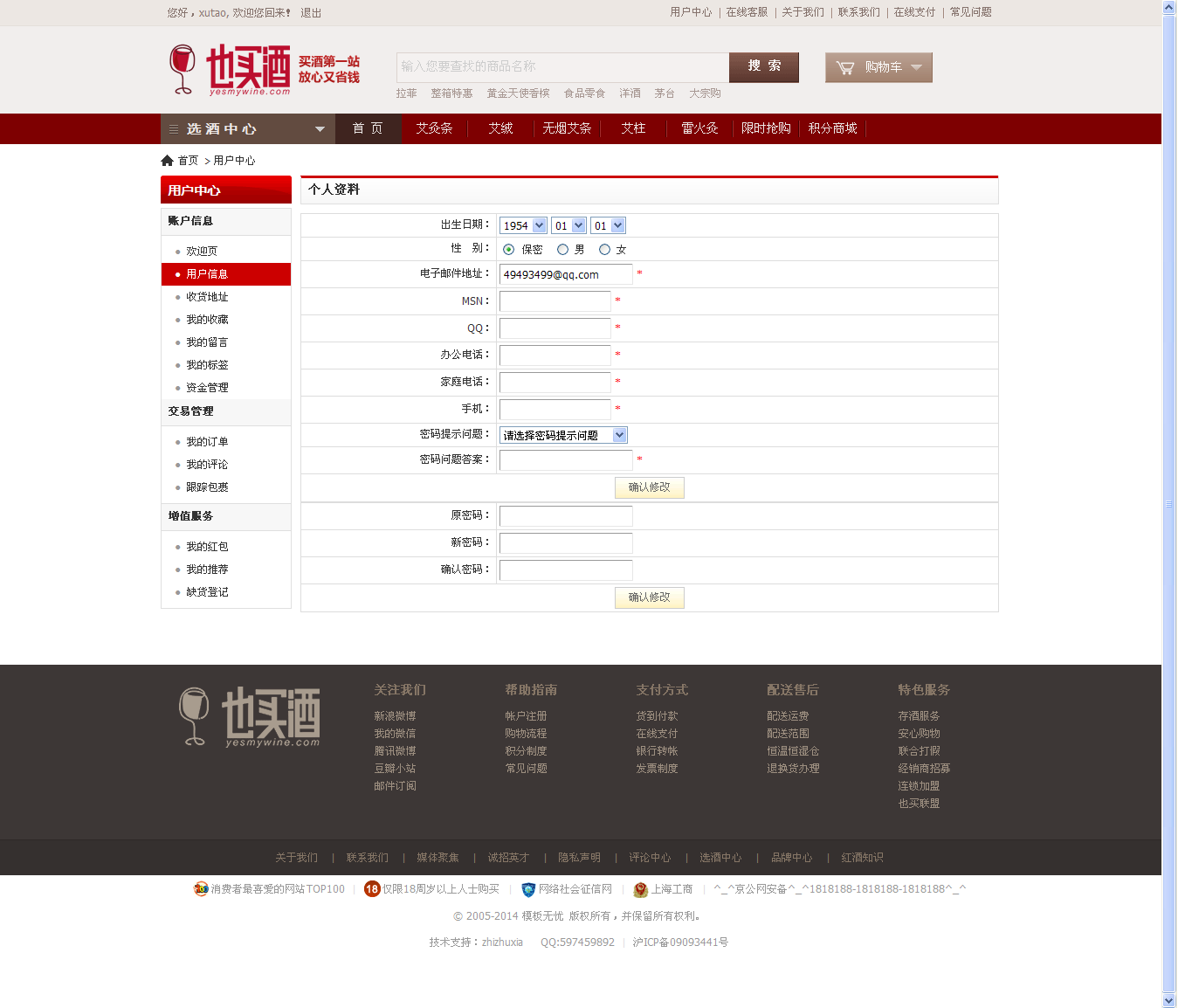Click the 退出 logout link

tap(311, 13)
